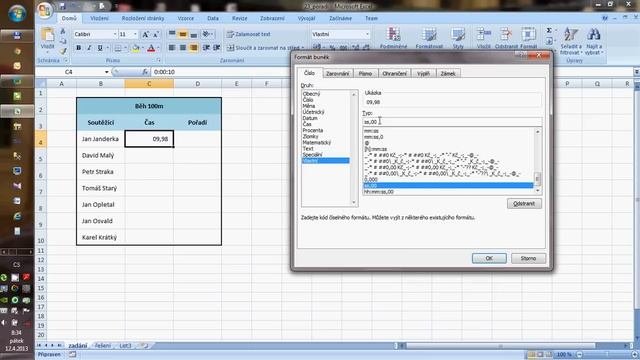Screen dimensions: 640x360
Task: Toggle Italic formatting
Action: 89,48
